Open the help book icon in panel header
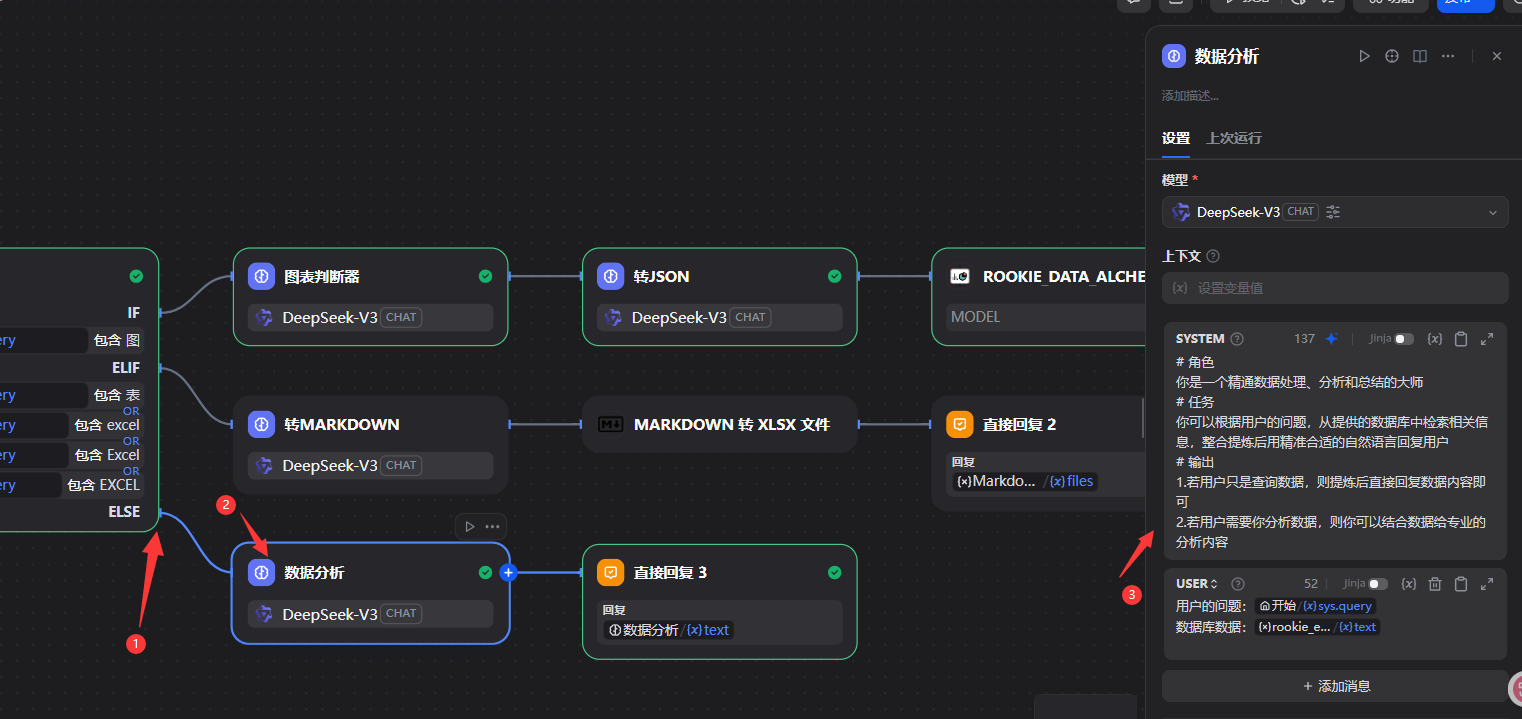 (x=1419, y=57)
